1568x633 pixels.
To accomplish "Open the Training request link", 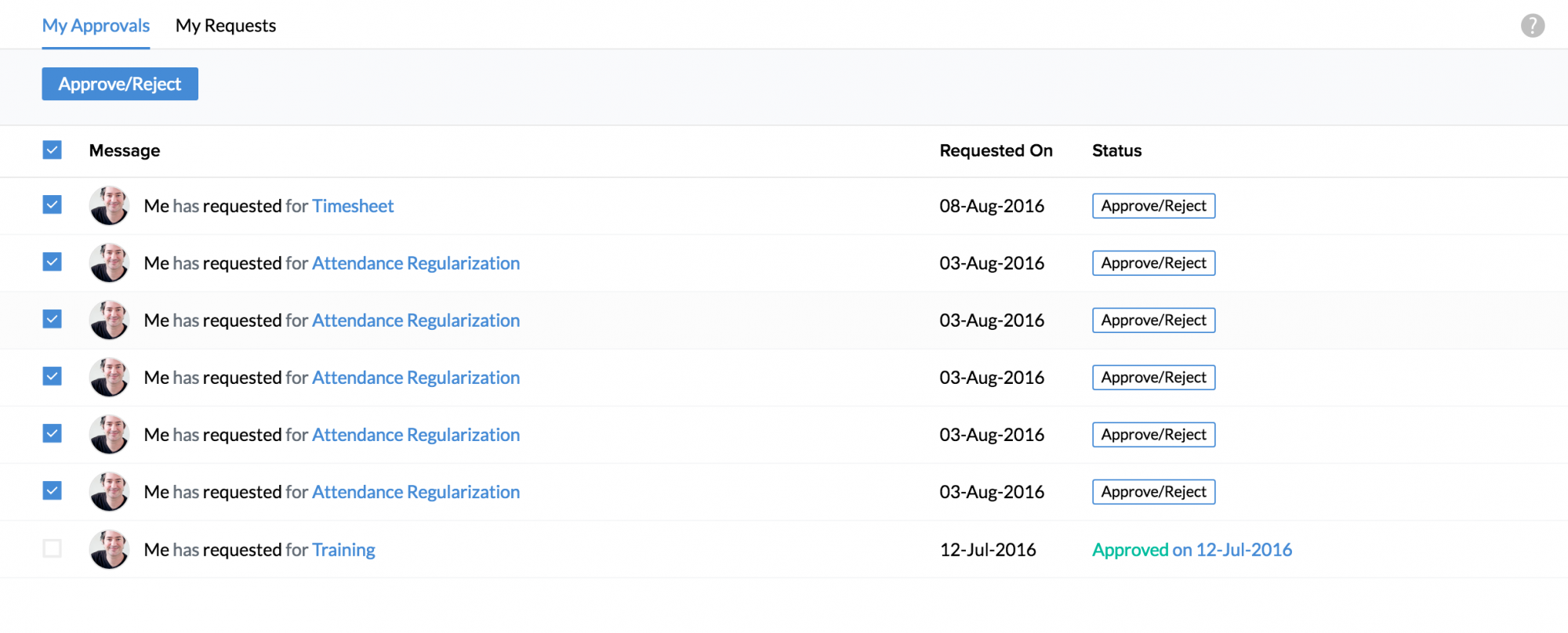I will 343,550.
